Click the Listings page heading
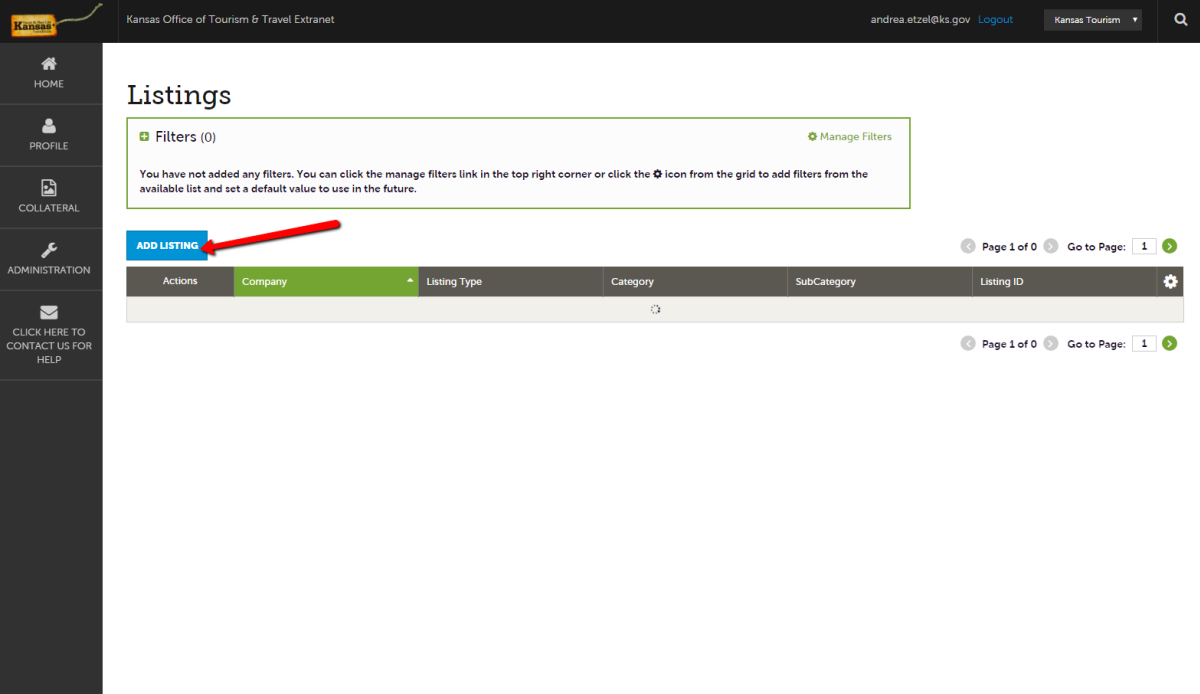The image size is (1200, 694). point(179,95)
